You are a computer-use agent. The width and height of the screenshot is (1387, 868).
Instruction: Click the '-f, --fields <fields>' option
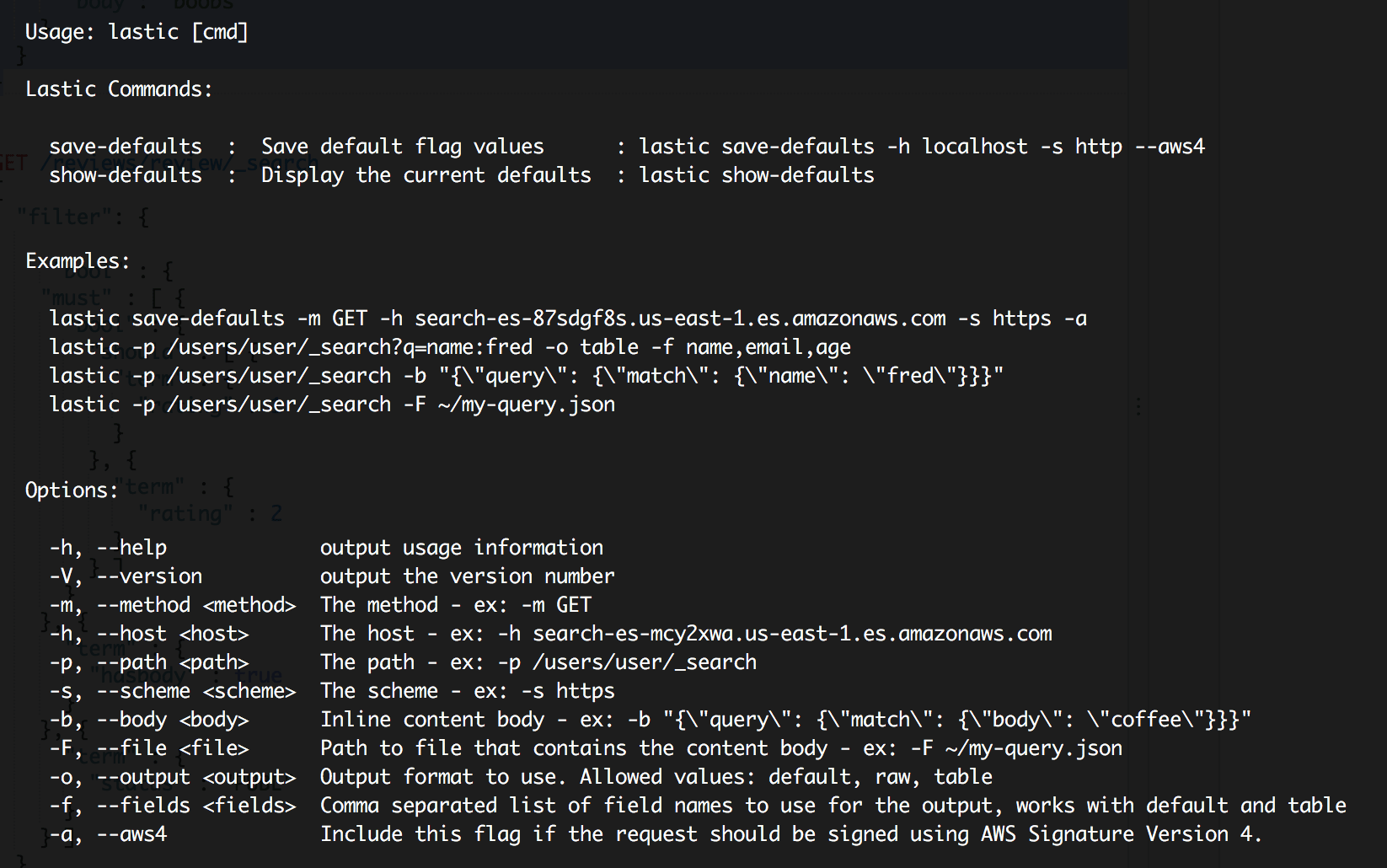[x=173, y=806]
